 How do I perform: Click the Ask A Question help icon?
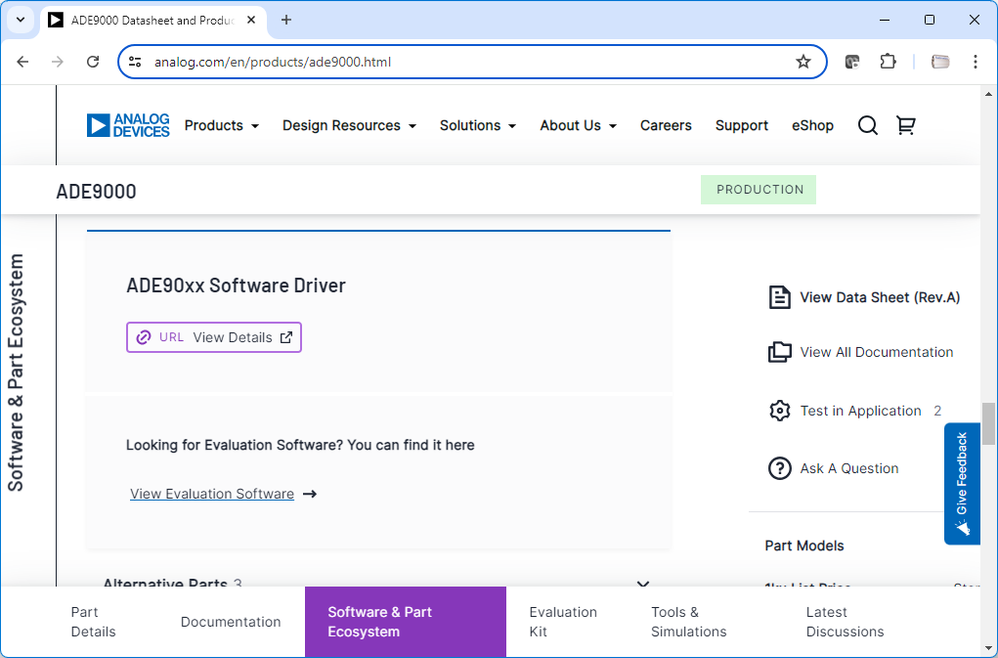coord(779,468)
